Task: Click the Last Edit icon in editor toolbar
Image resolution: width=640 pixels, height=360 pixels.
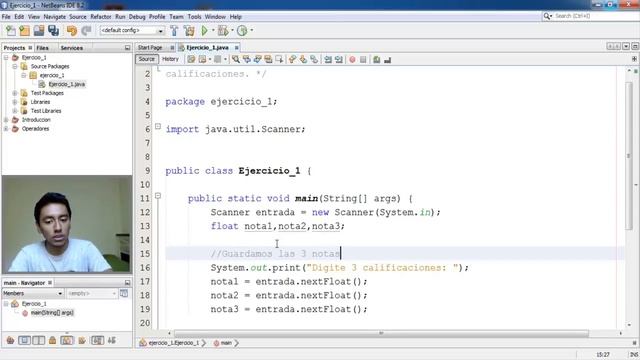Action: tap(191, 60)
